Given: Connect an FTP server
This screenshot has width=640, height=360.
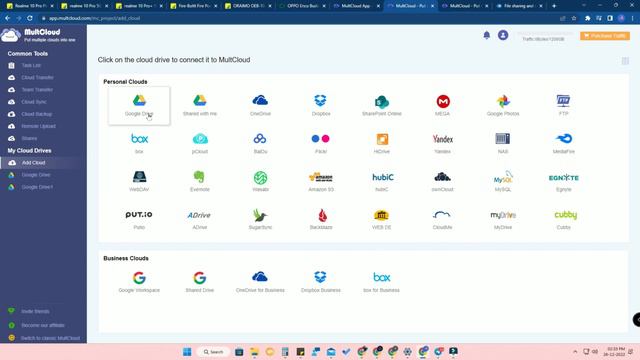Looking at the screenshot, I should (563, 105).
